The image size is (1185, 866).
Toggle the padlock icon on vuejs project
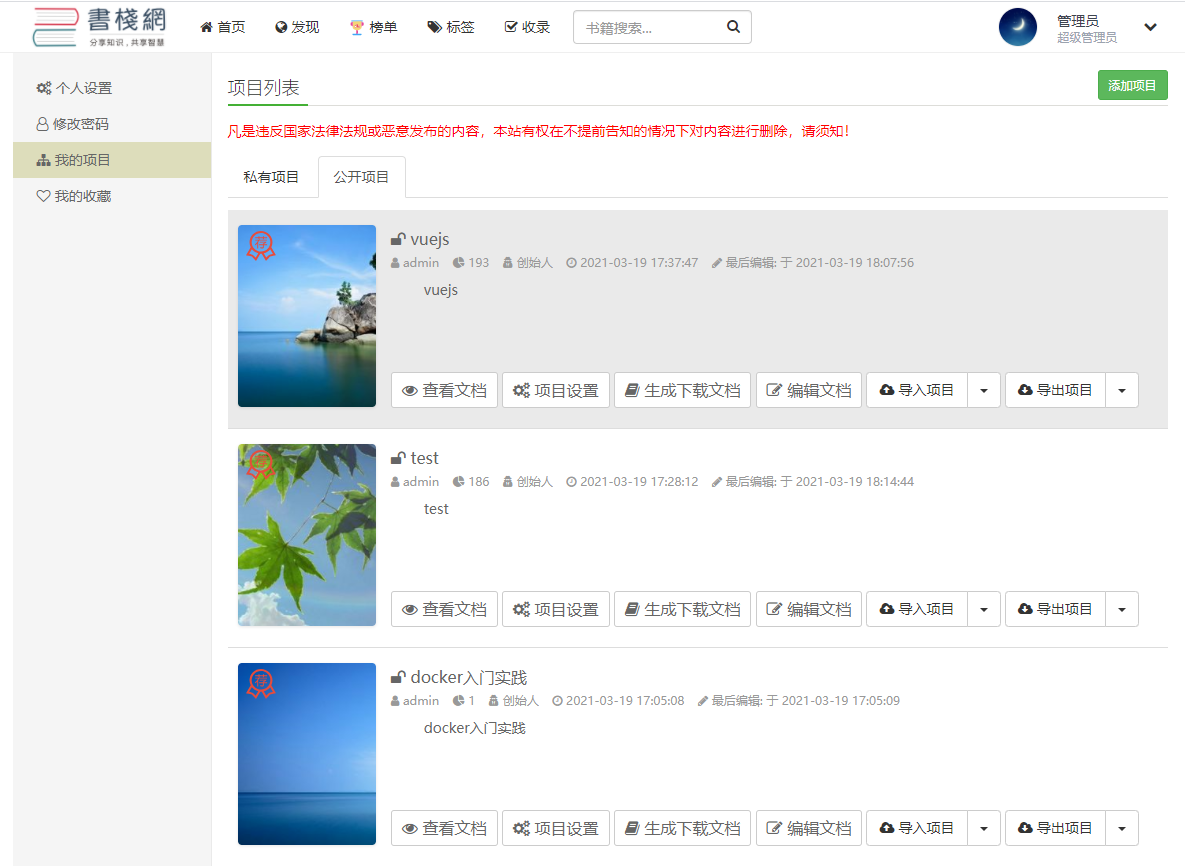pyautogui.click(x=398, y=238)
